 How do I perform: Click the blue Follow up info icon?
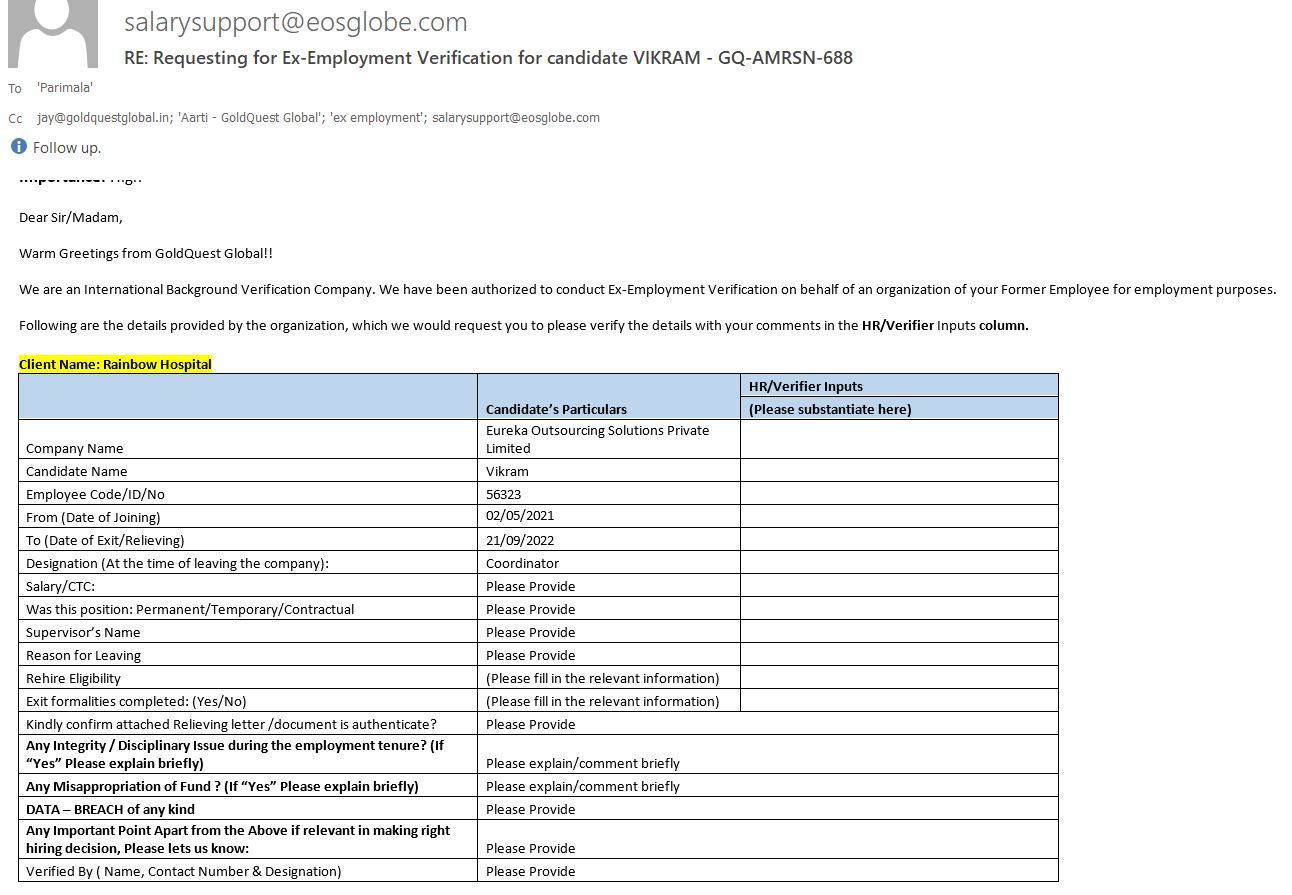pyautogui.click(x=18, y=147)
